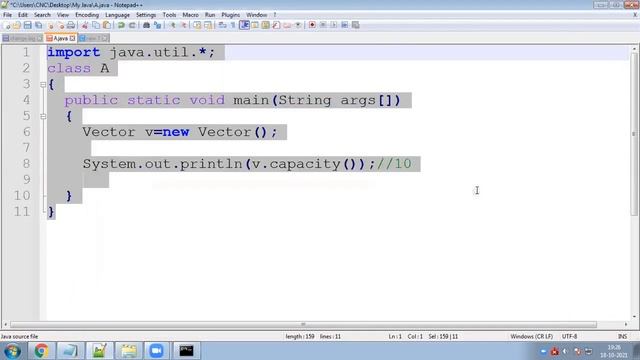
Task: Toggle Word Wrap toolbar icon
Action: (222, 25)
